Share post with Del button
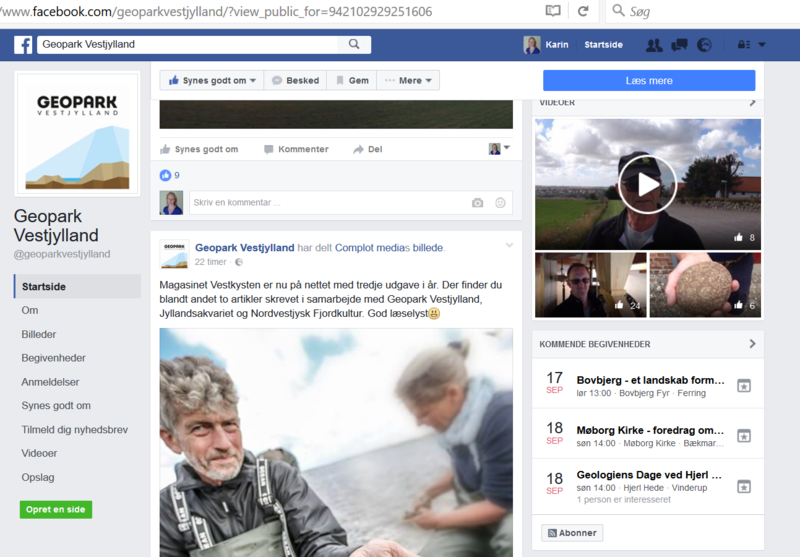Image resolution: width=800 pixels, height=557 pixels. (x=367, y=149)
